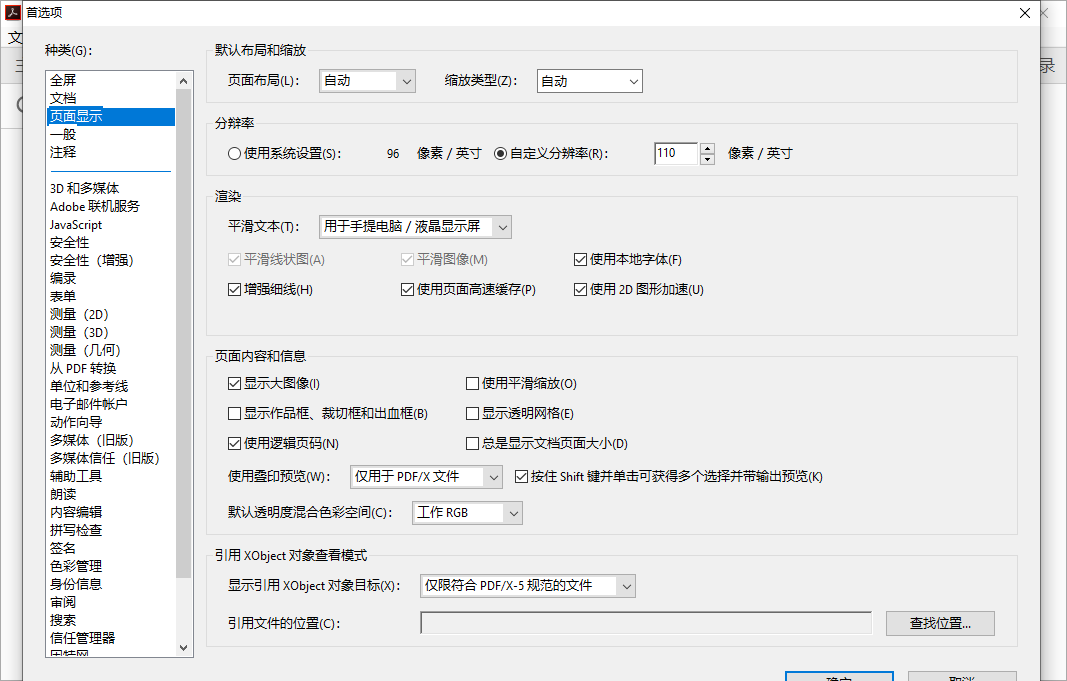Open the 平滑文本 dropdown menu
Image resolution: width=1067 pixels, height=681 pixels.
415,226
